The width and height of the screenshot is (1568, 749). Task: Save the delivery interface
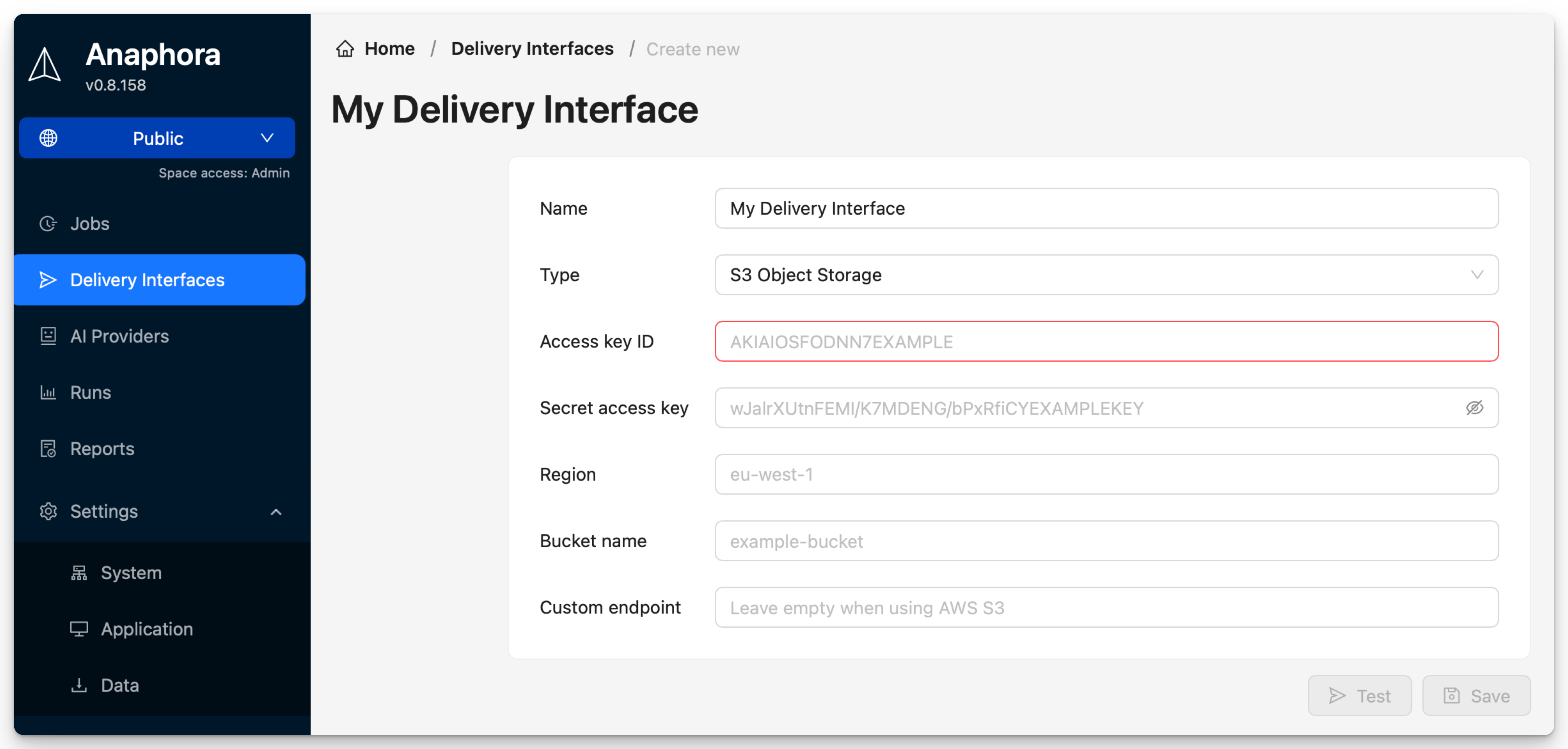coord(1477,695)
